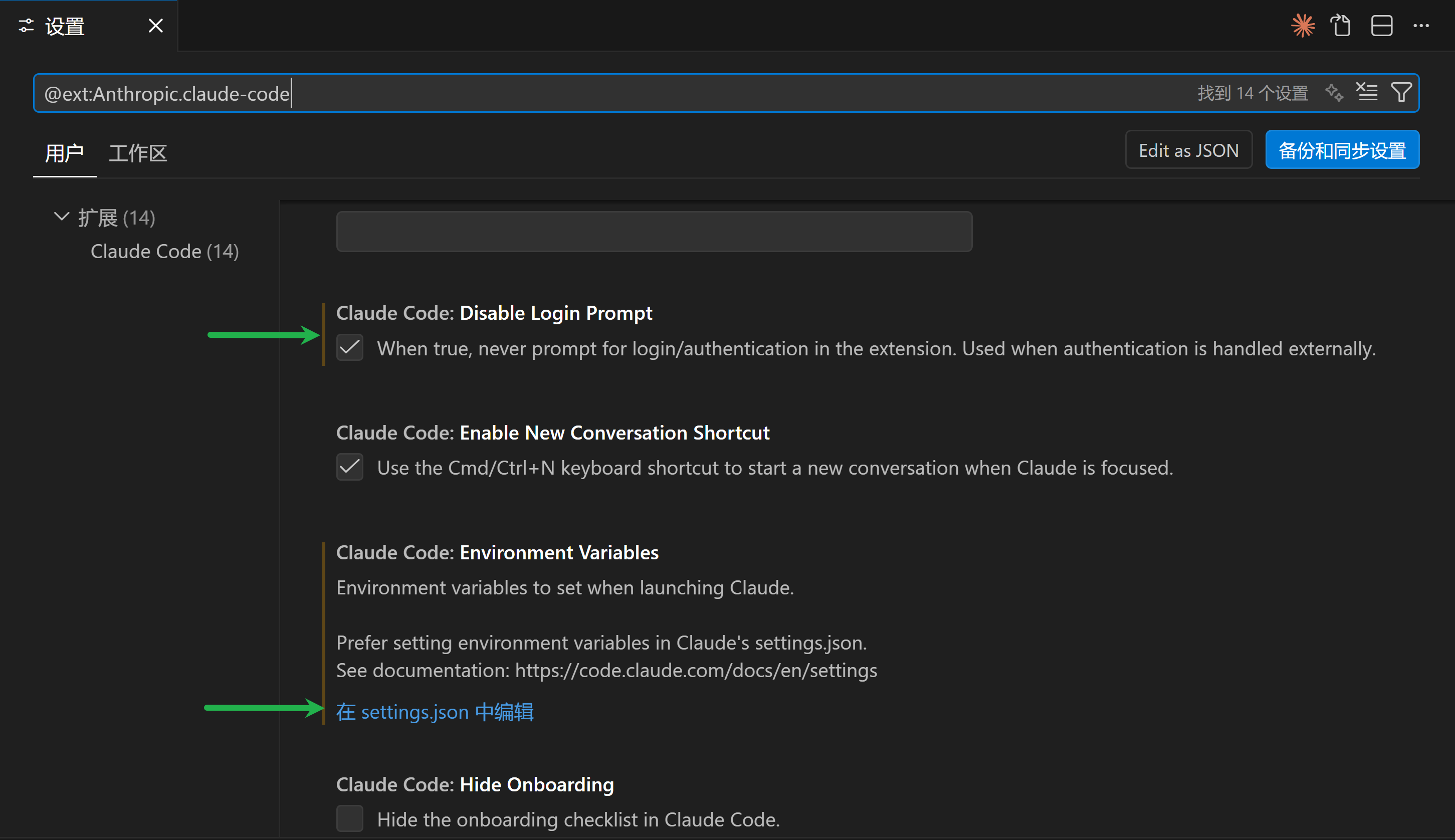The height and width of the screenshot is (840, 1455).
Task: Open the settings JSON file icon
Action: [x=1341, y=26]
